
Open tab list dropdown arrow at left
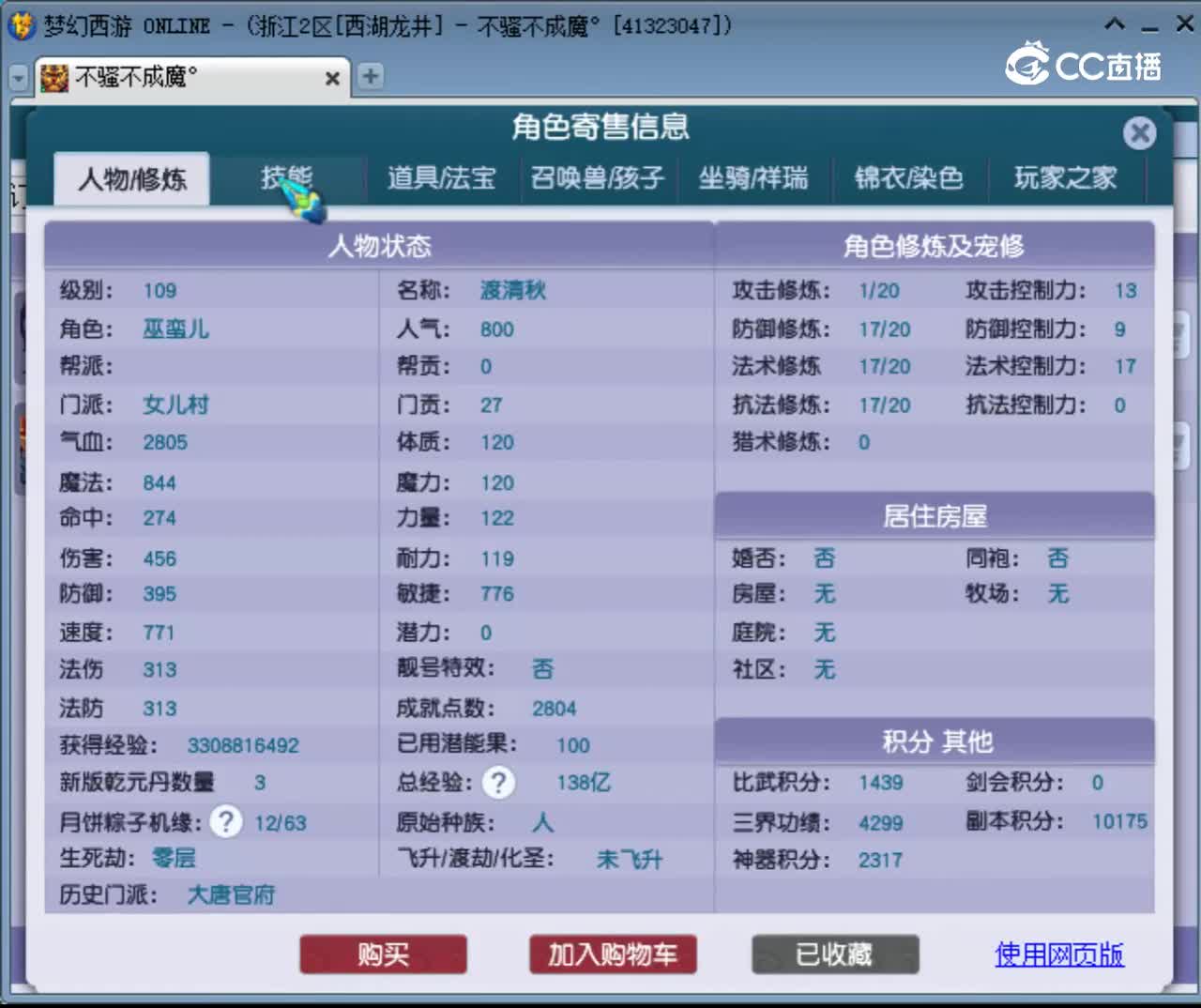coord(19,79)
